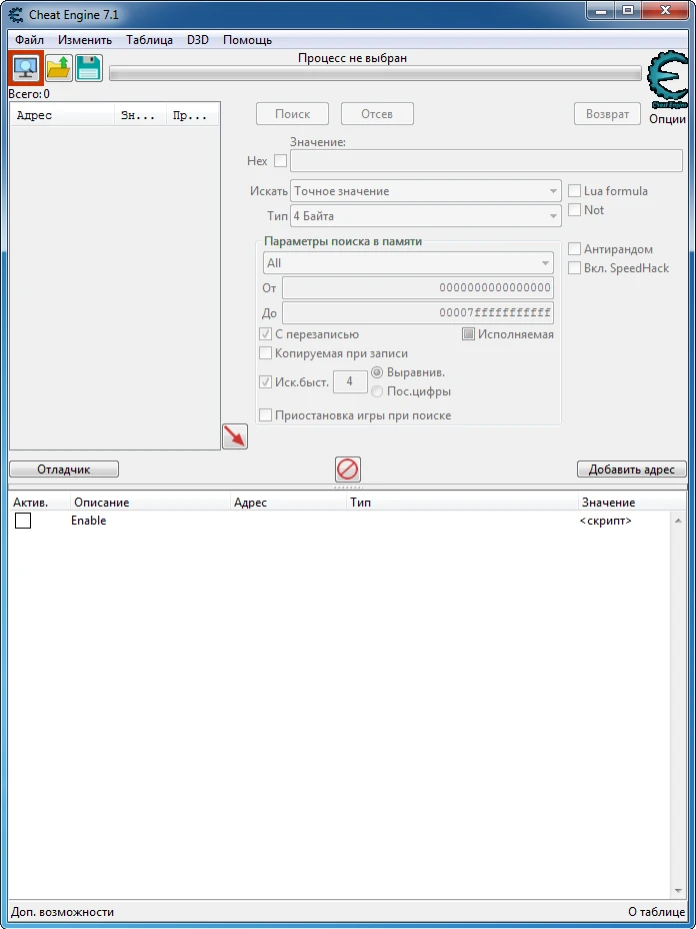Screen dimensions: 696x929
Task: Toggle С перезаписью checkbox
Action: click(x=265, y=334)
